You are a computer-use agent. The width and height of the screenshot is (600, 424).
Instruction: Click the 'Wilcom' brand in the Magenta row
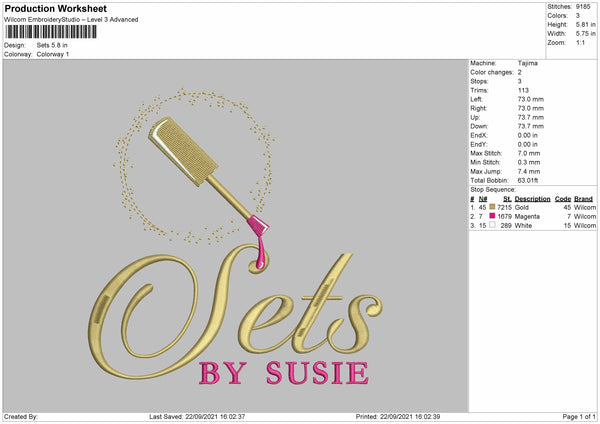(x=585, y=217)
